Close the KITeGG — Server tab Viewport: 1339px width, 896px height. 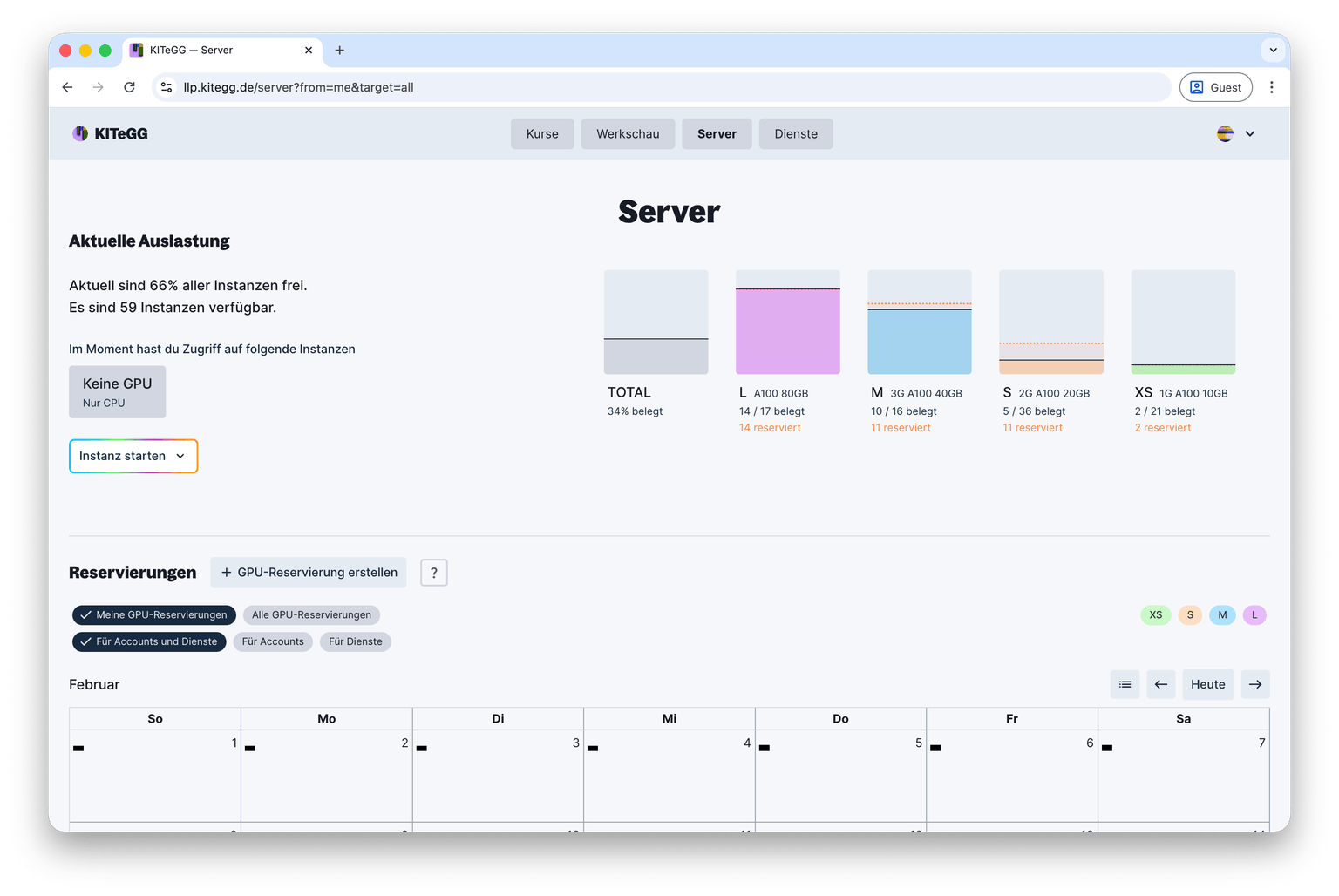309,51
